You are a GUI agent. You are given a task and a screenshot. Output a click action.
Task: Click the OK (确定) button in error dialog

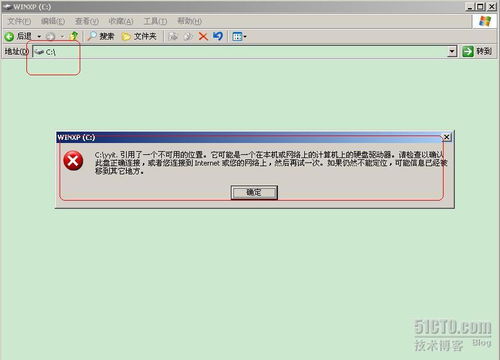[x=254, y=193]
